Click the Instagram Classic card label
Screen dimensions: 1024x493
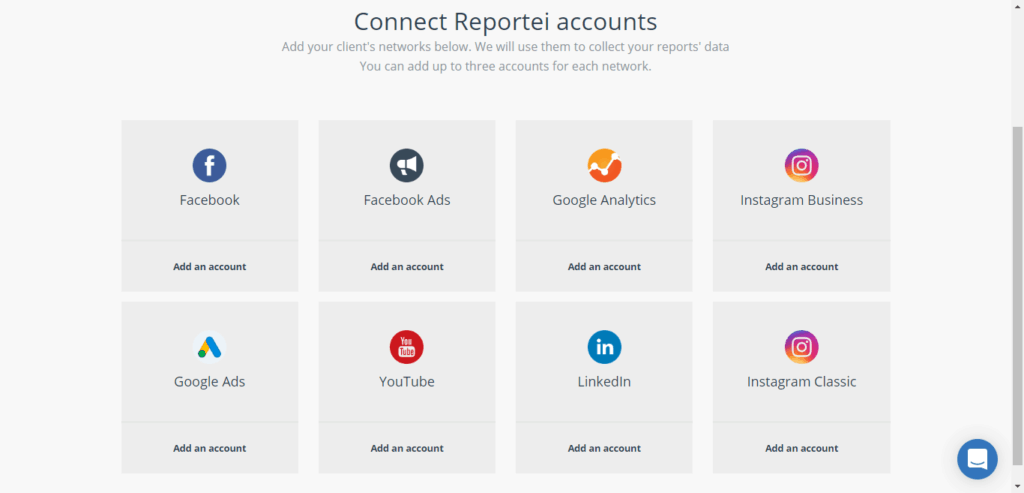pos(801,381)
